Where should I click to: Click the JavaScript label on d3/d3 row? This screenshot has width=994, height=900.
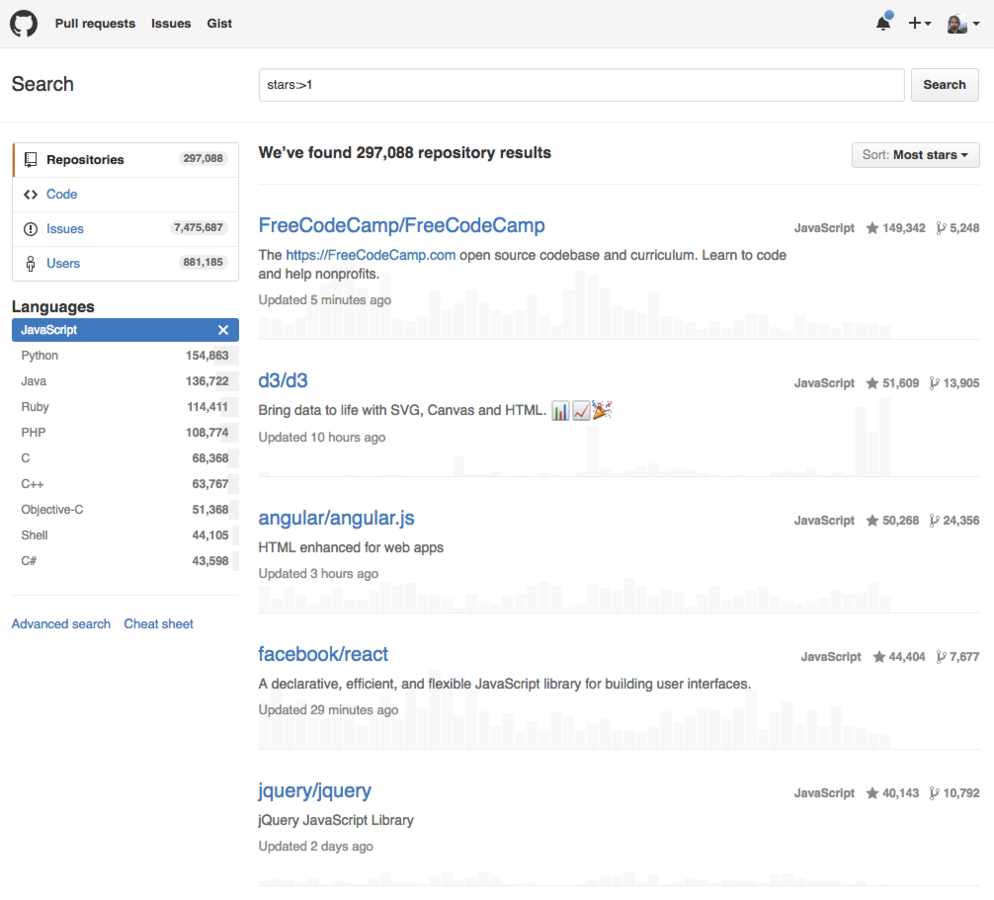pos(824,383)
